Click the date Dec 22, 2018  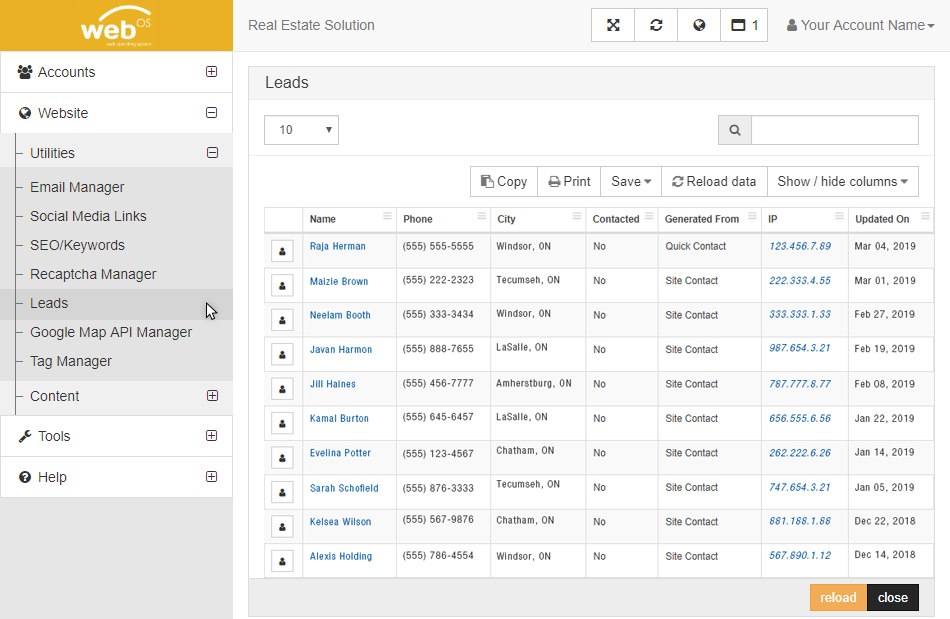[885, 521]
